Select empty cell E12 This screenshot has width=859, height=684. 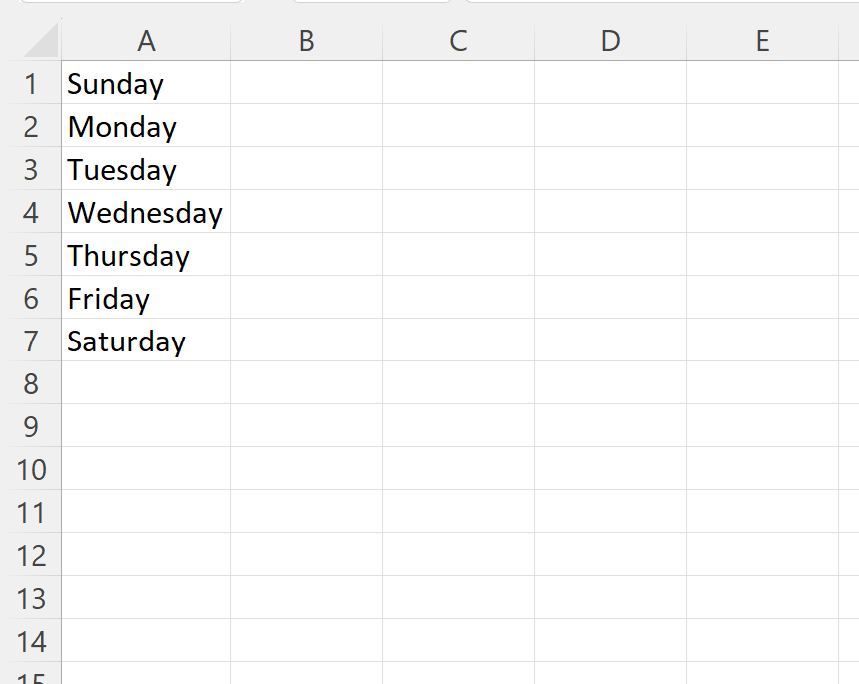pos(762,556)
